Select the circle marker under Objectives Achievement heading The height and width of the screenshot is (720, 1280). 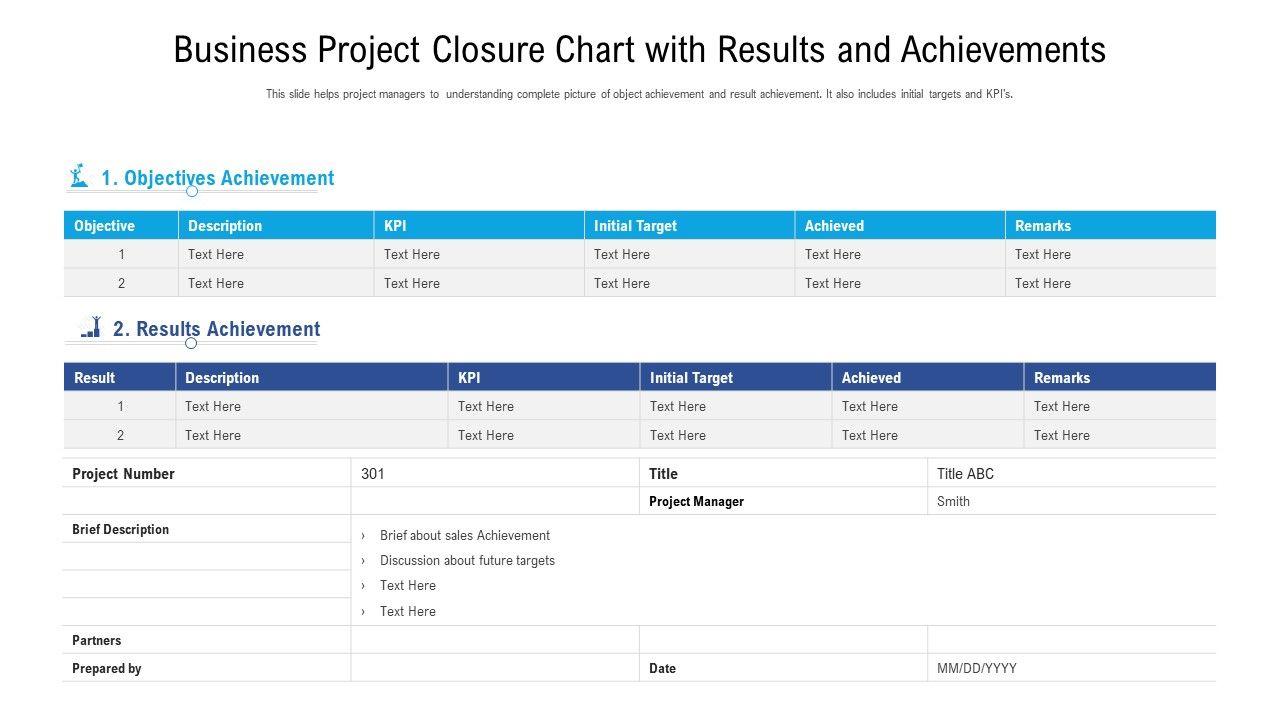[x=192, y=191]
